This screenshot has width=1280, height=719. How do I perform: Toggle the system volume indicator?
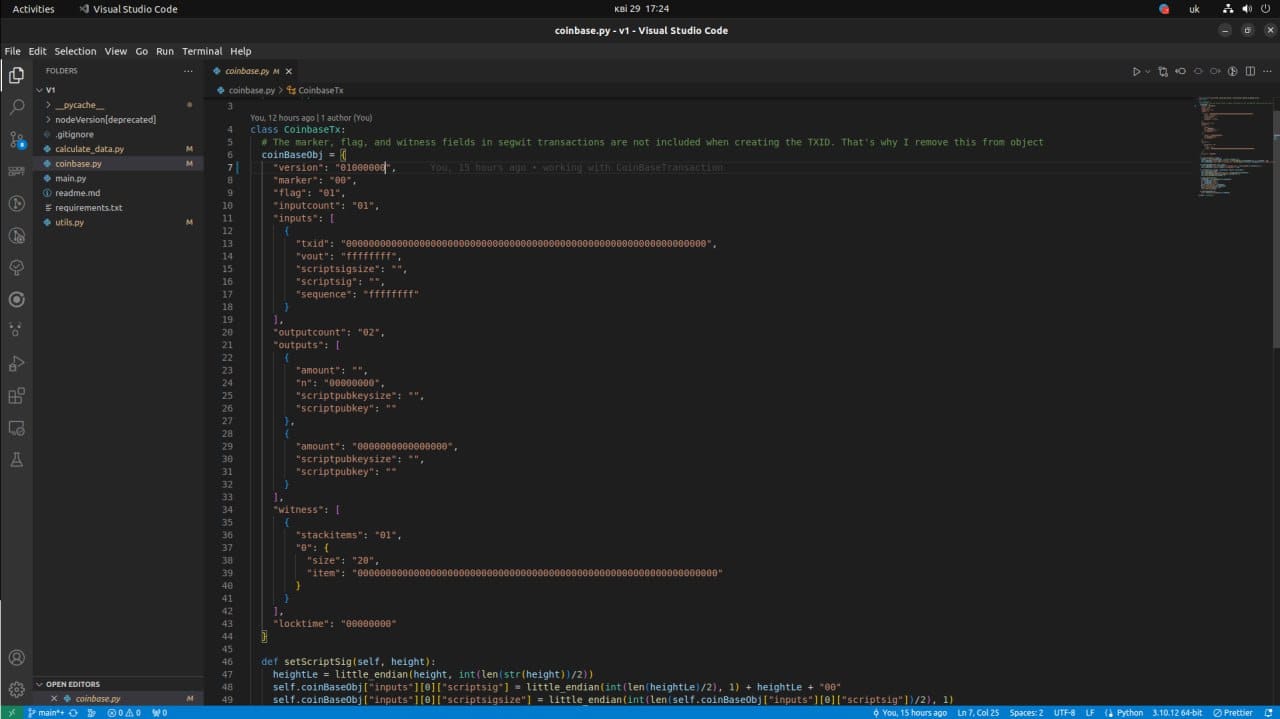click(1249, 9)
